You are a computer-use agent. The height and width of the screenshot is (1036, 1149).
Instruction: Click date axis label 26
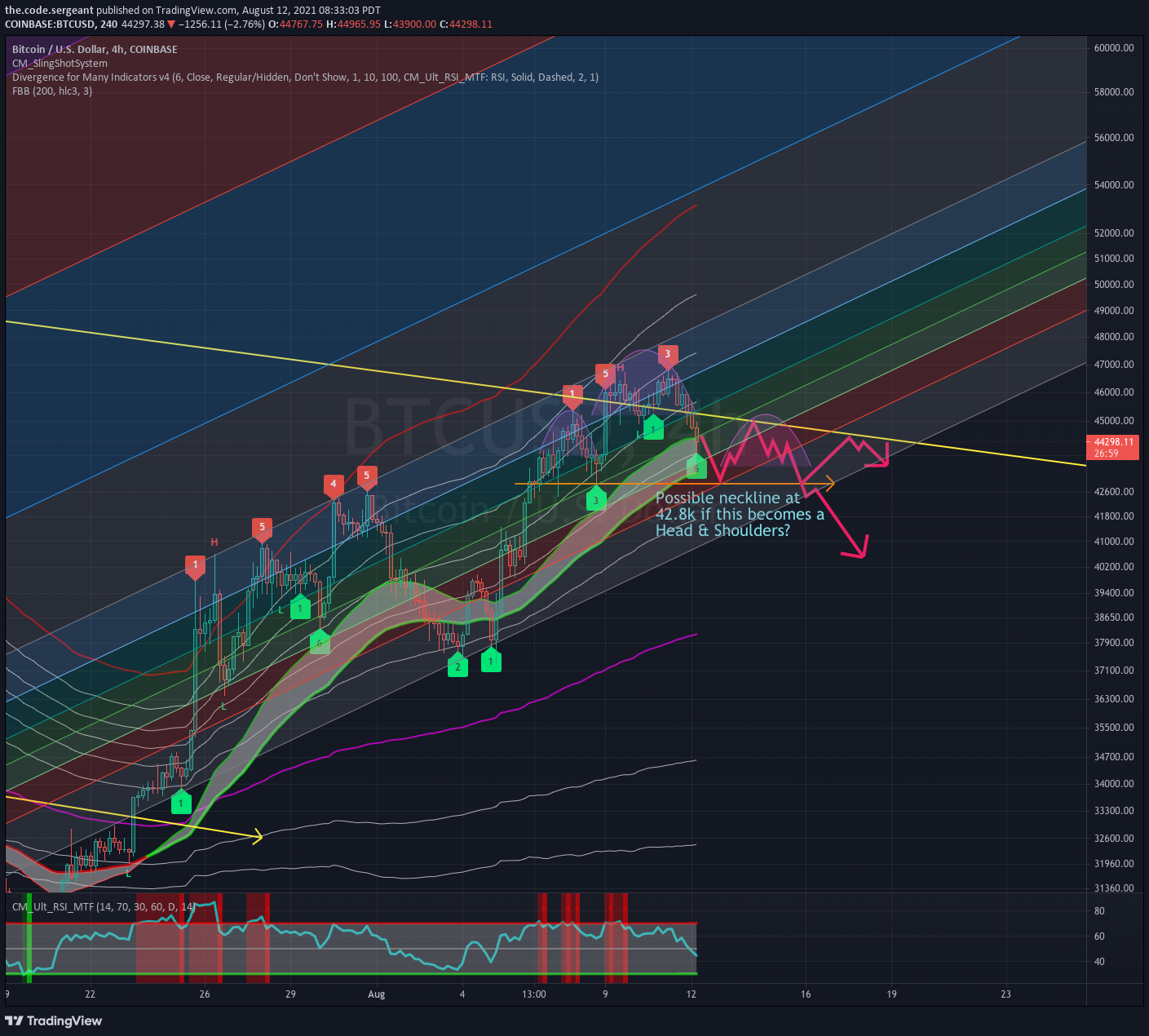pyautogui.click(x=205, y=994)
